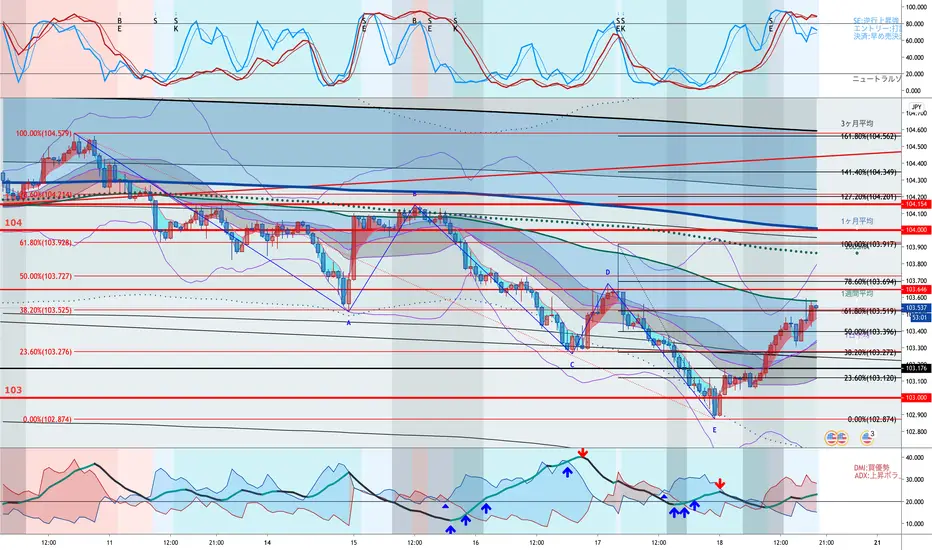Click the 1週間平均 moving average label
The width and height of the screenshot is (932, 550).
[x=857, y=294]
